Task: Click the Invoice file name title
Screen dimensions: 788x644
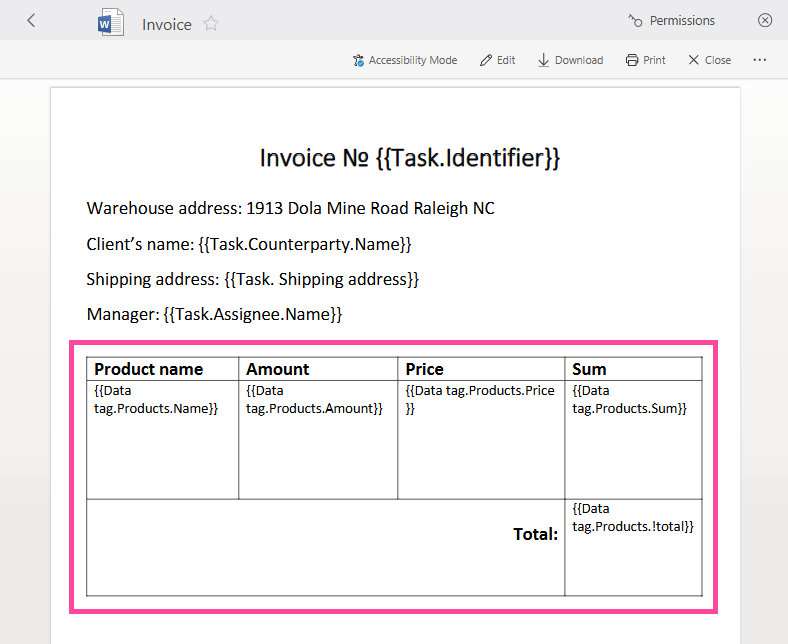Action: click(x=167, y=25)
